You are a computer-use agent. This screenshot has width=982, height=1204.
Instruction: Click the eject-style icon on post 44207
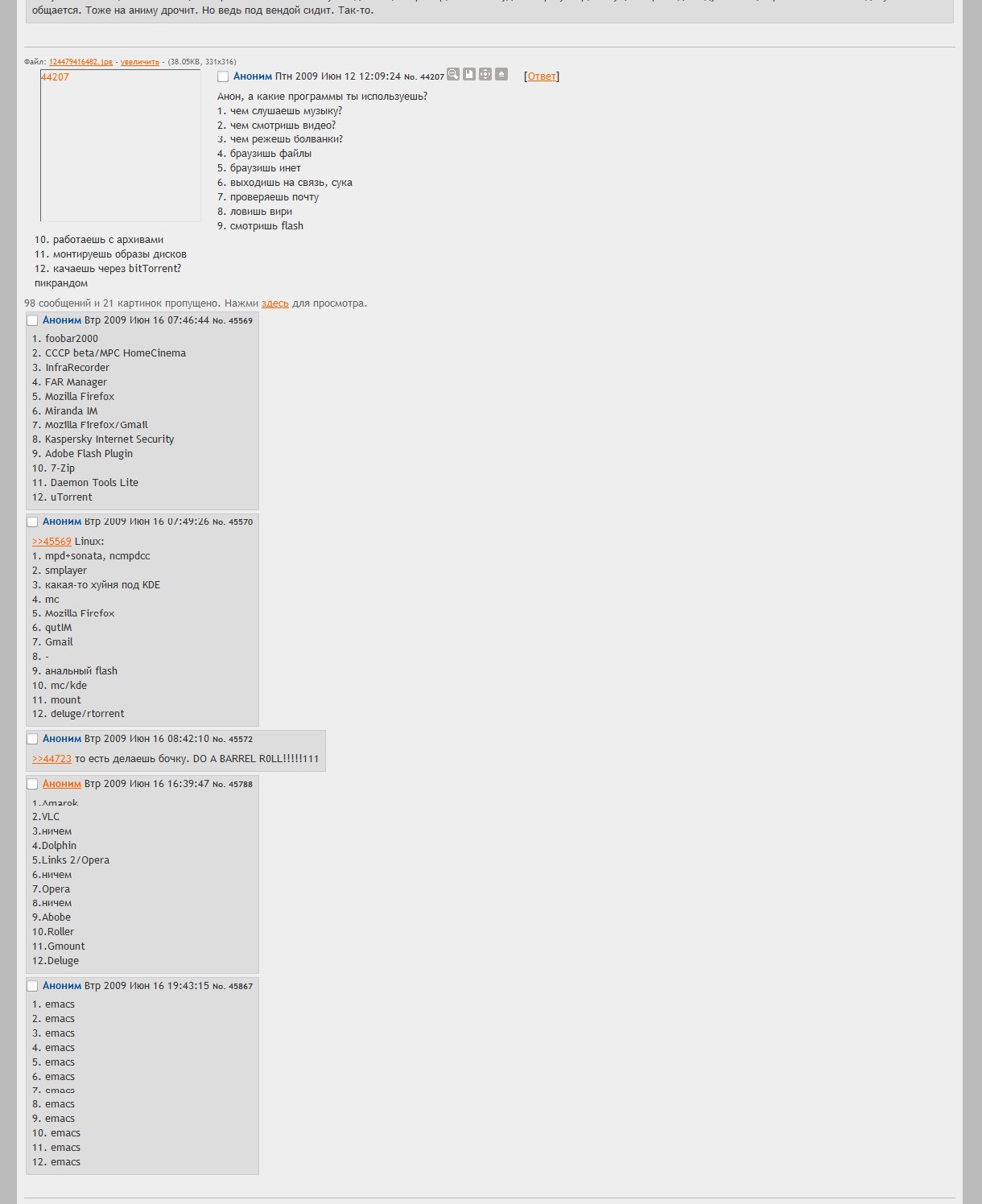pyautogui.click(x=501, y=74)
